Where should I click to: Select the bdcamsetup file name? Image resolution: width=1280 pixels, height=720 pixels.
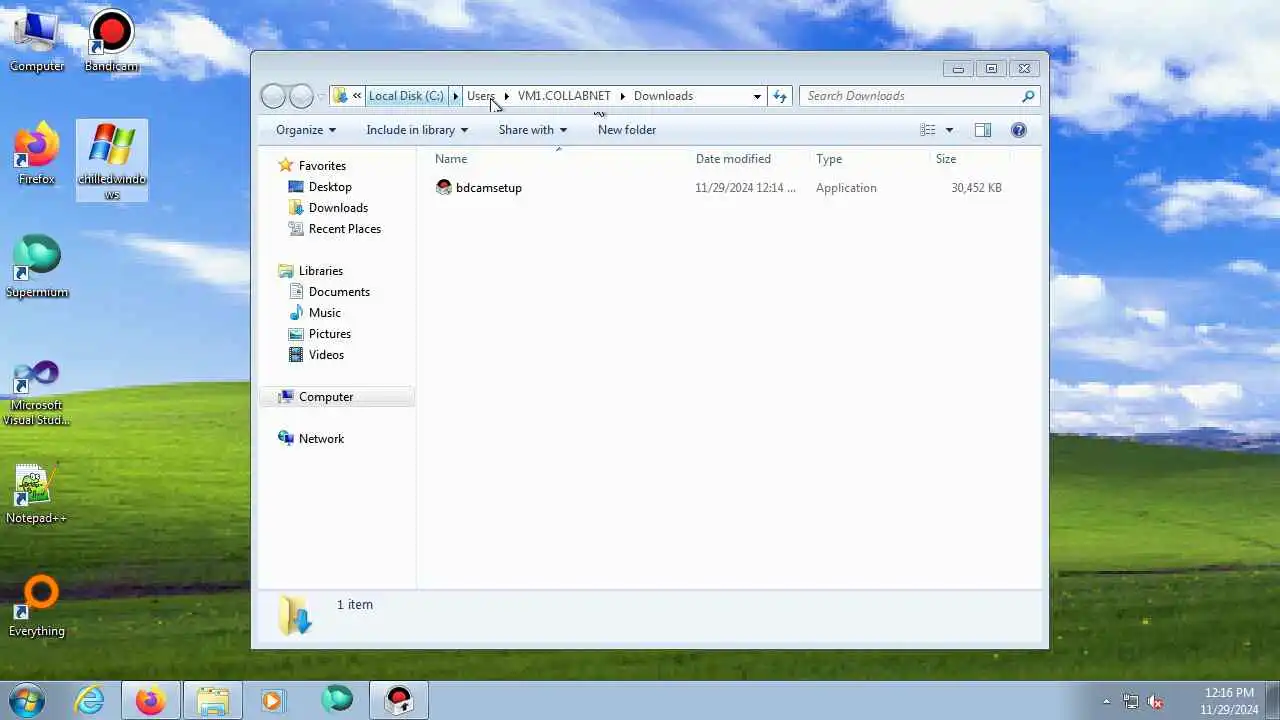tap(489, 188)
